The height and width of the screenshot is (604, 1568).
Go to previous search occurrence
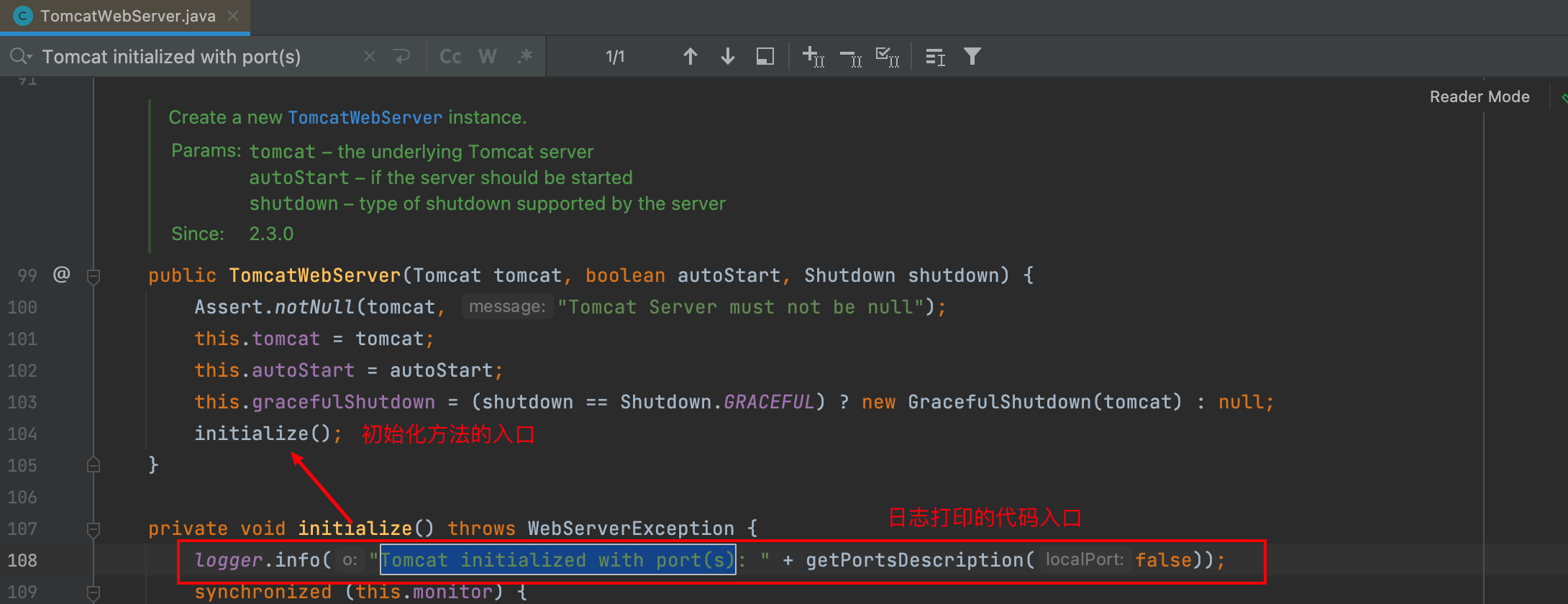pos(690,56)
